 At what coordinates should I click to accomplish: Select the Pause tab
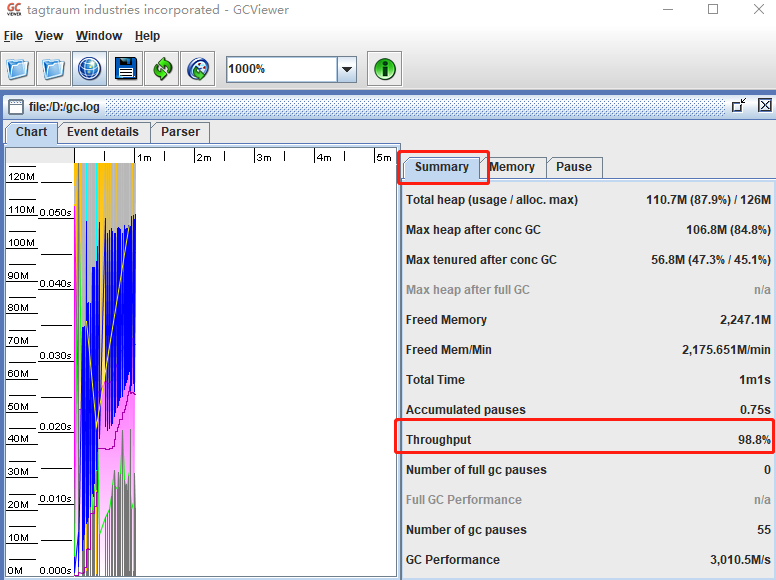(x=574, y=167)
